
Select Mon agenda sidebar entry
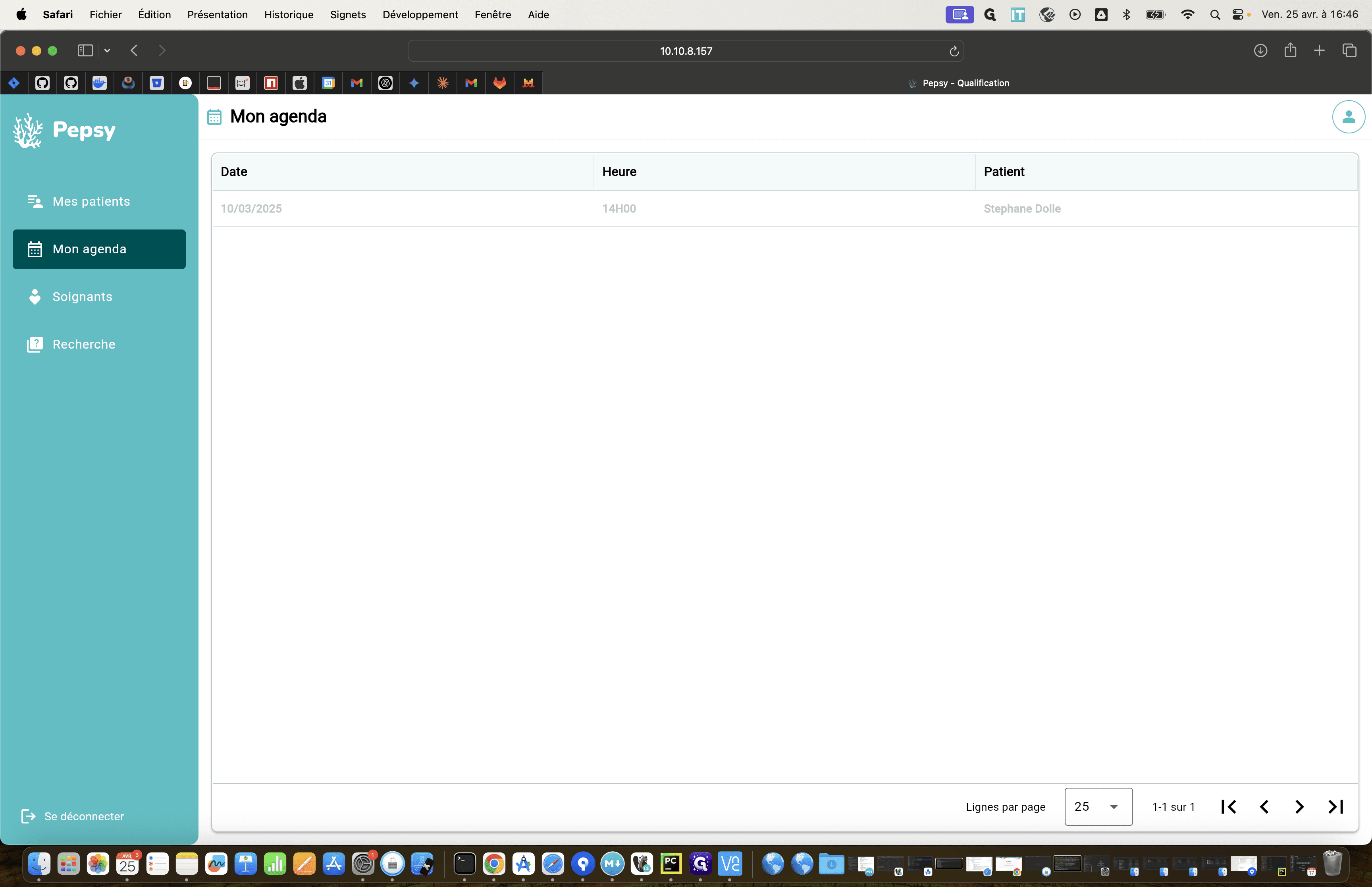pyautogui.click(x=99, y=249)
